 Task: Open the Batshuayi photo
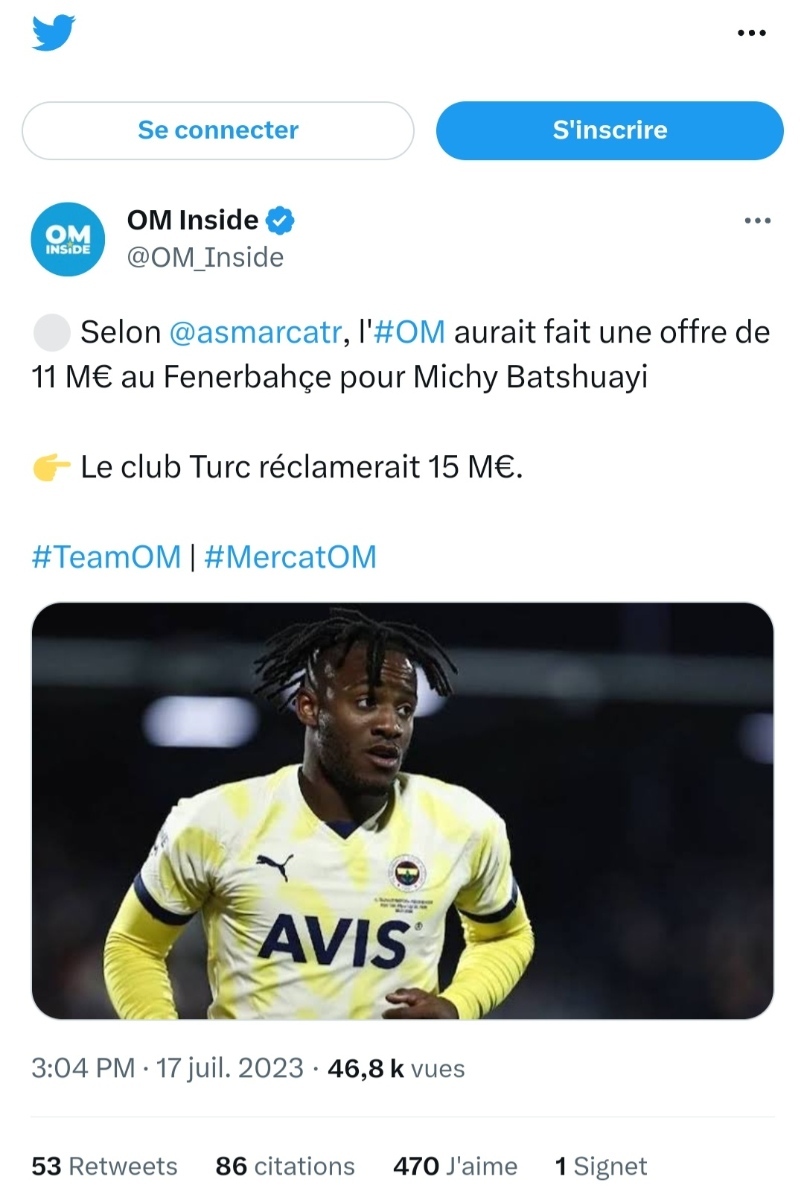click(x=403, y=811)
